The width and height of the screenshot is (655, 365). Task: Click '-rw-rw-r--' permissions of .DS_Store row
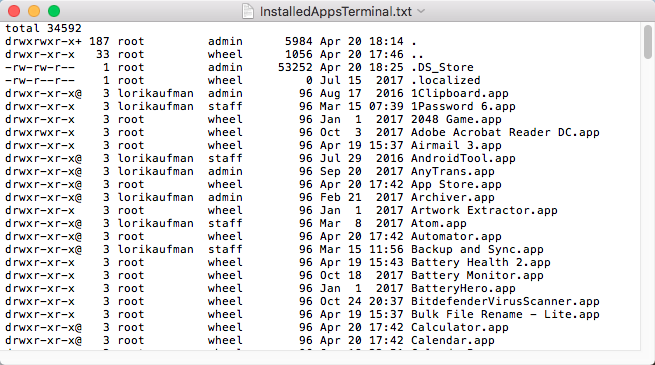point(40,67)
